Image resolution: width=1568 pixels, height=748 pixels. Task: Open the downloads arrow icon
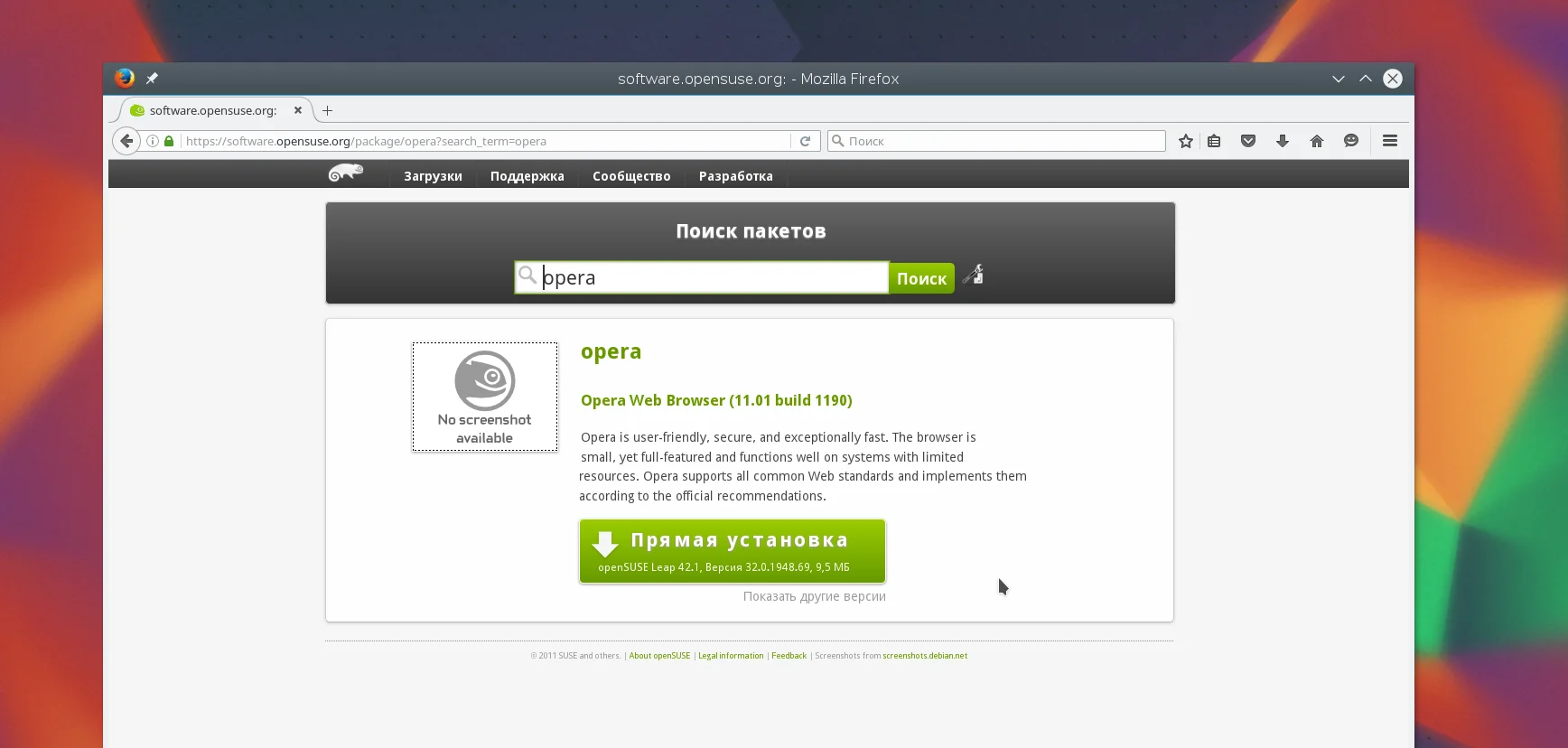[1283, 141]
